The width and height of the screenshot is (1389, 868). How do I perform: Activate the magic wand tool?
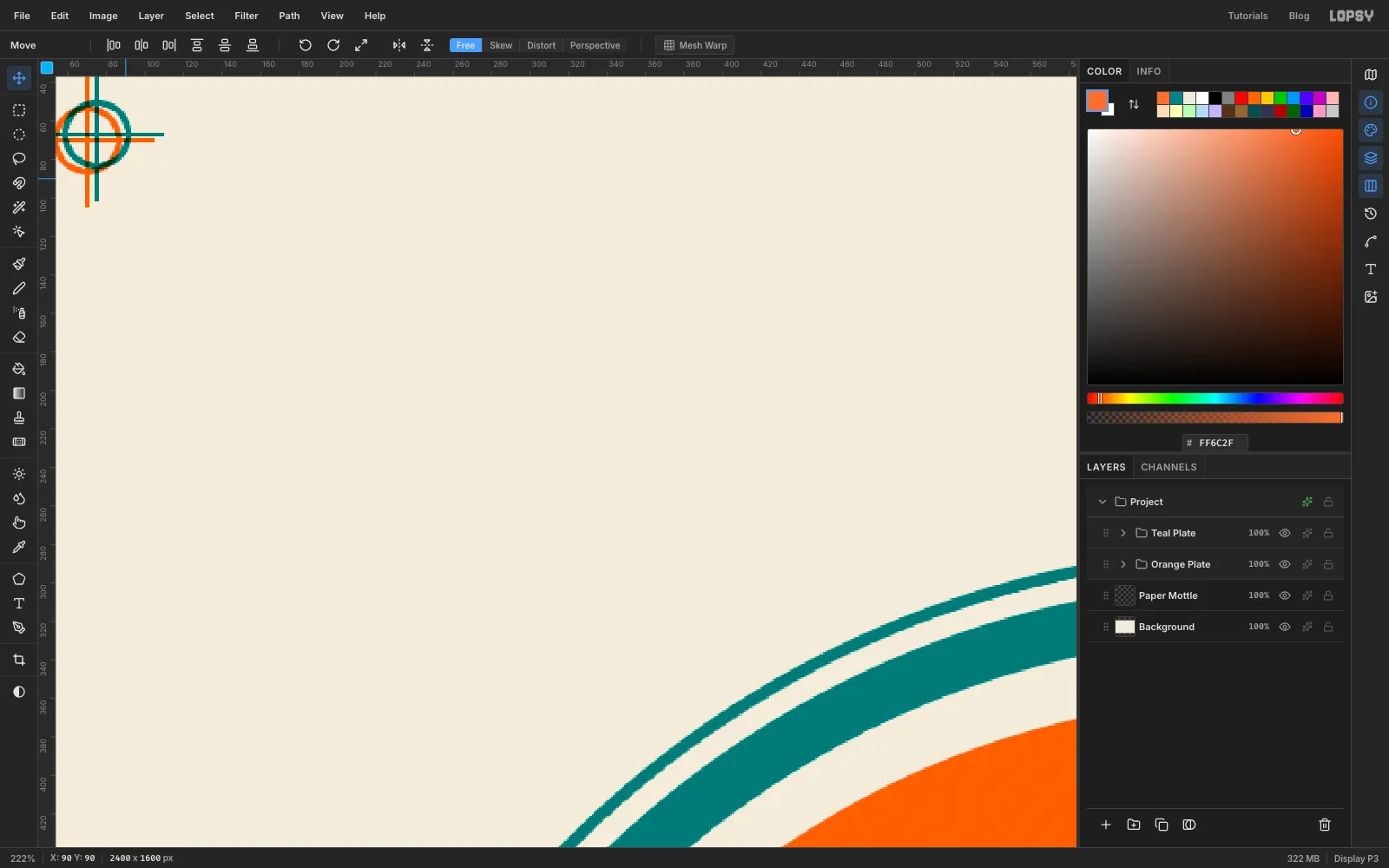coord(19,207)
